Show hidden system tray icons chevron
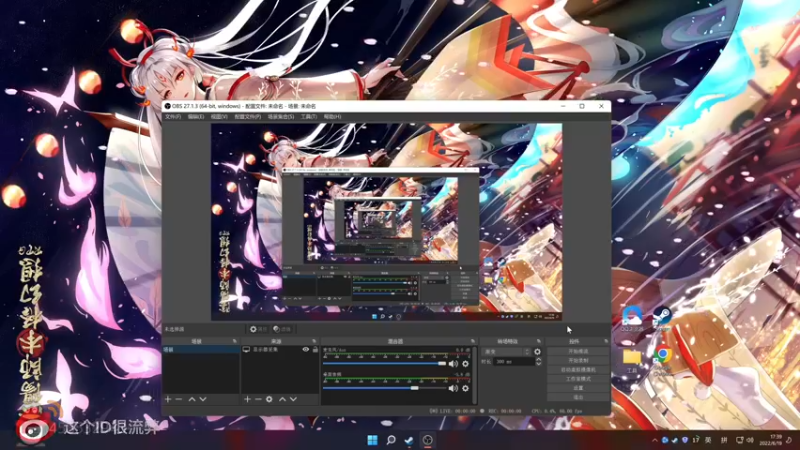The height and width of the screenshot is (450, 800). [x=655, y=440]
